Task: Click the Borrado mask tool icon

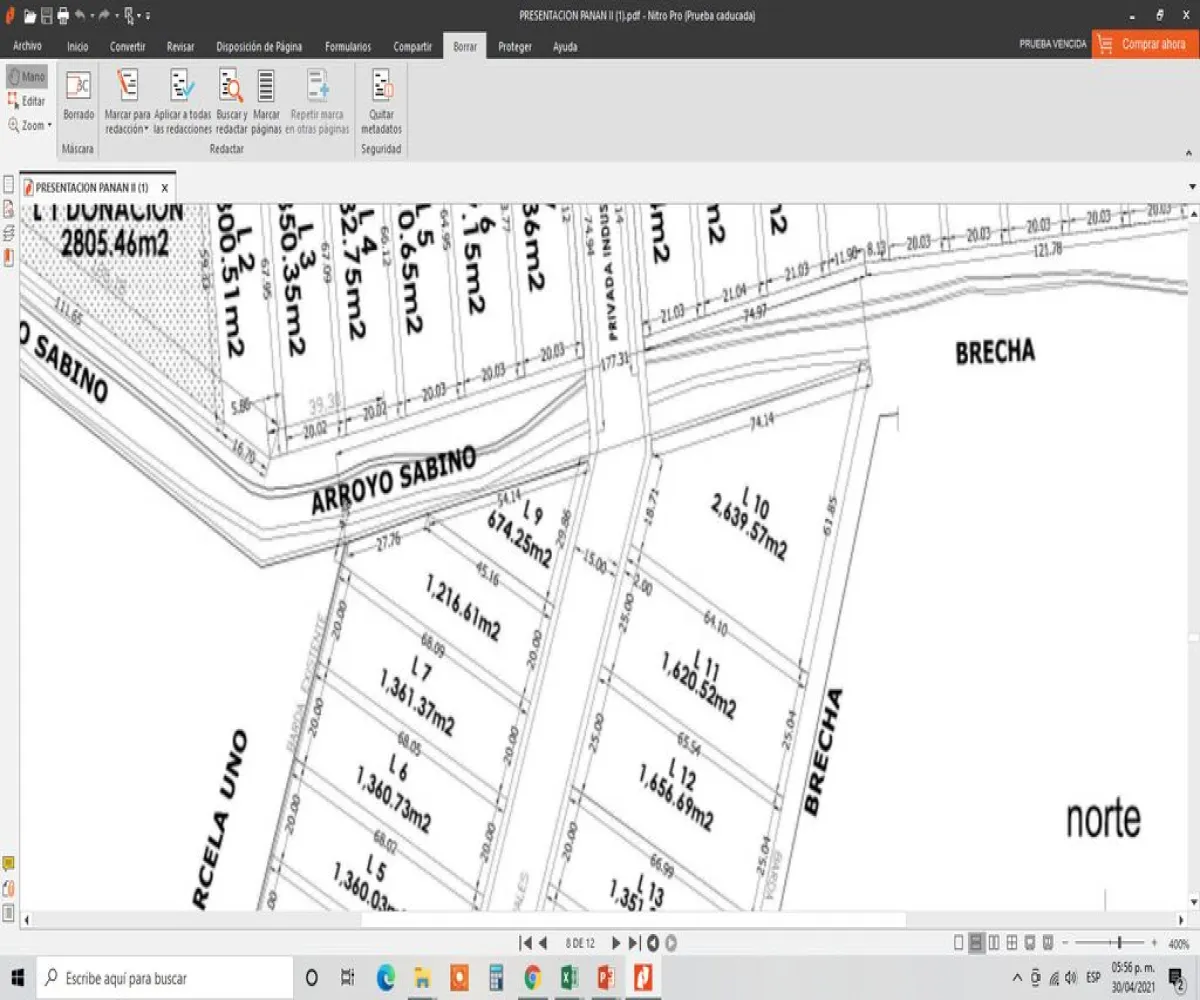Action: pos(78,87)
